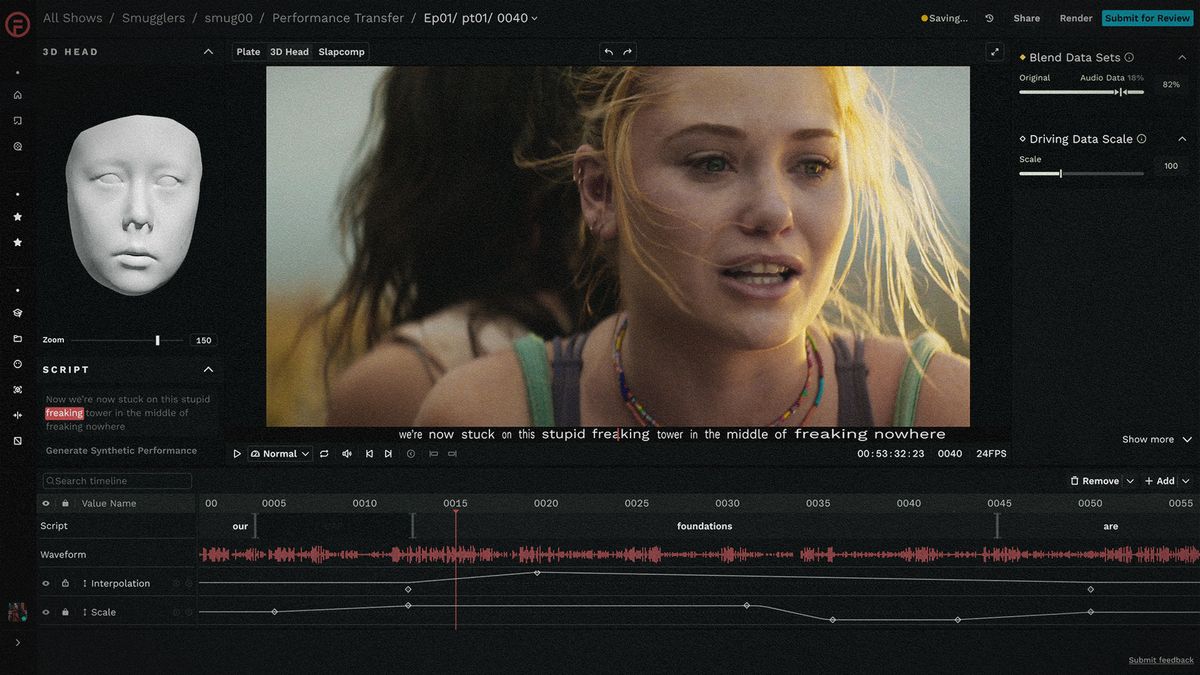Switch to the Slapcomp view tab
Viewport: 1200px width, 675px height.
pos(341,52)
